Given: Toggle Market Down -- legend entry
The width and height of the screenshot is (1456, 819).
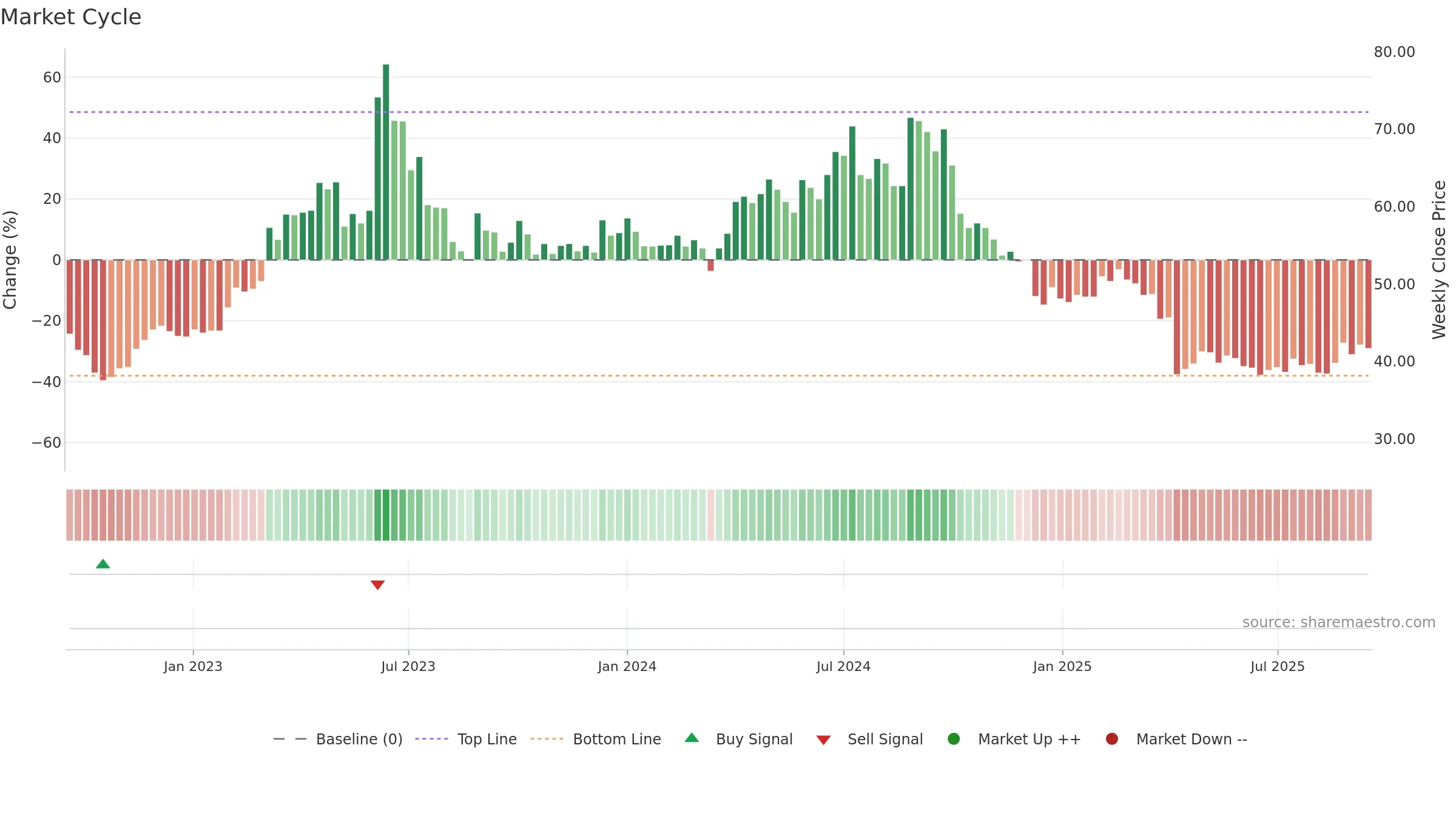Looking at the screenshot, I should 1176,739.
